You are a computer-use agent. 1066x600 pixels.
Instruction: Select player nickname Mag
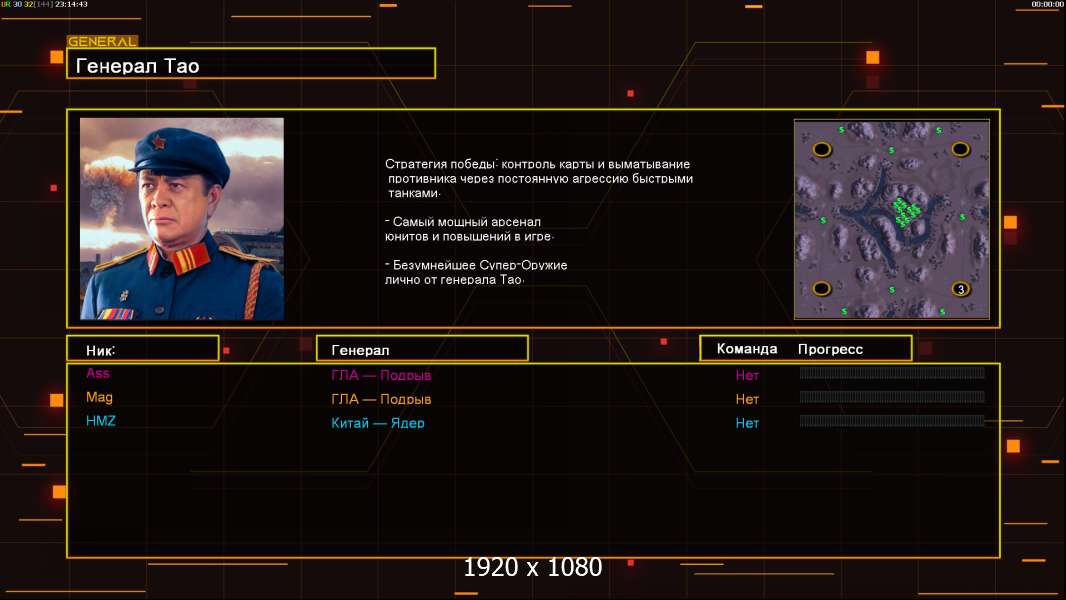pos(99,398)
